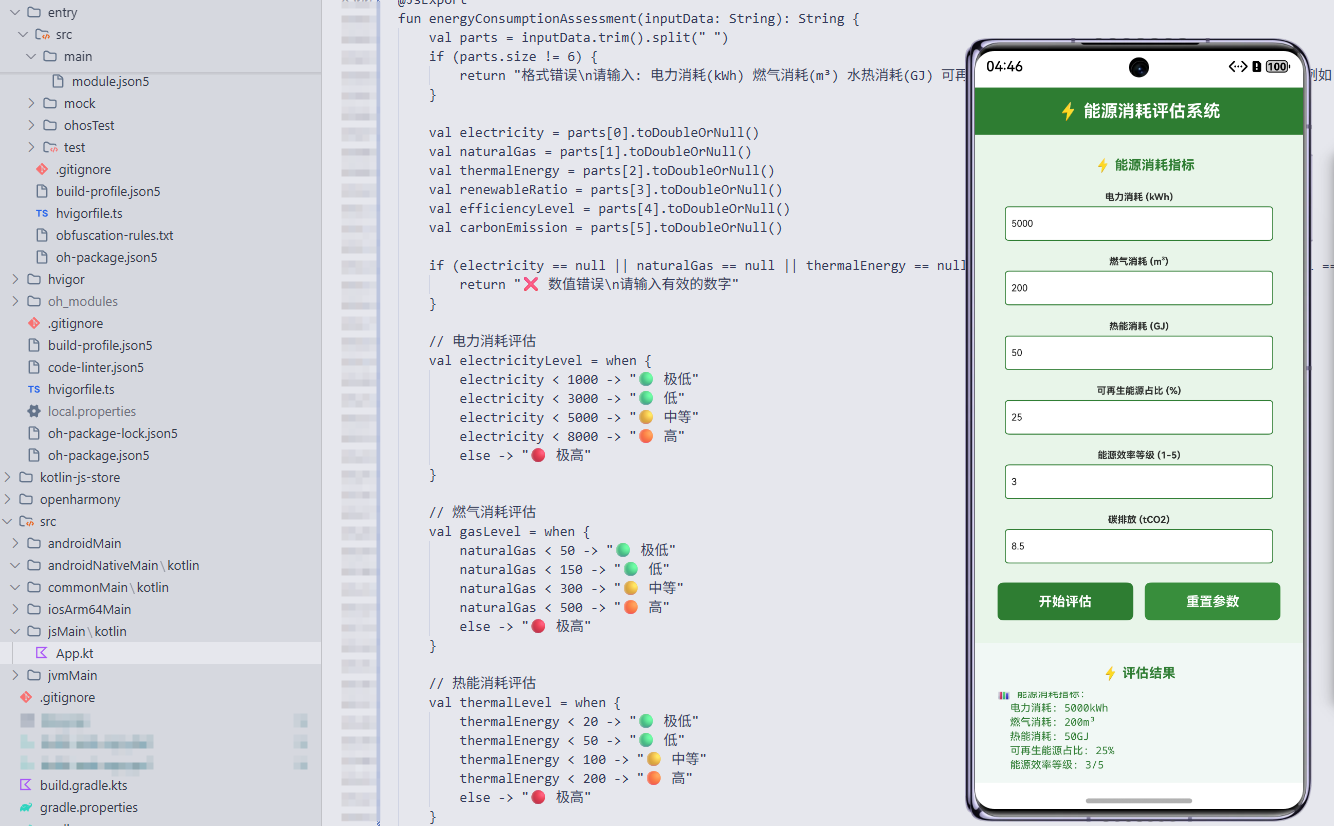Image resolution: width=1334 pixels, height=826 pixels.
Task: Collapse the src folder under entry
Action: pos(24,35)
